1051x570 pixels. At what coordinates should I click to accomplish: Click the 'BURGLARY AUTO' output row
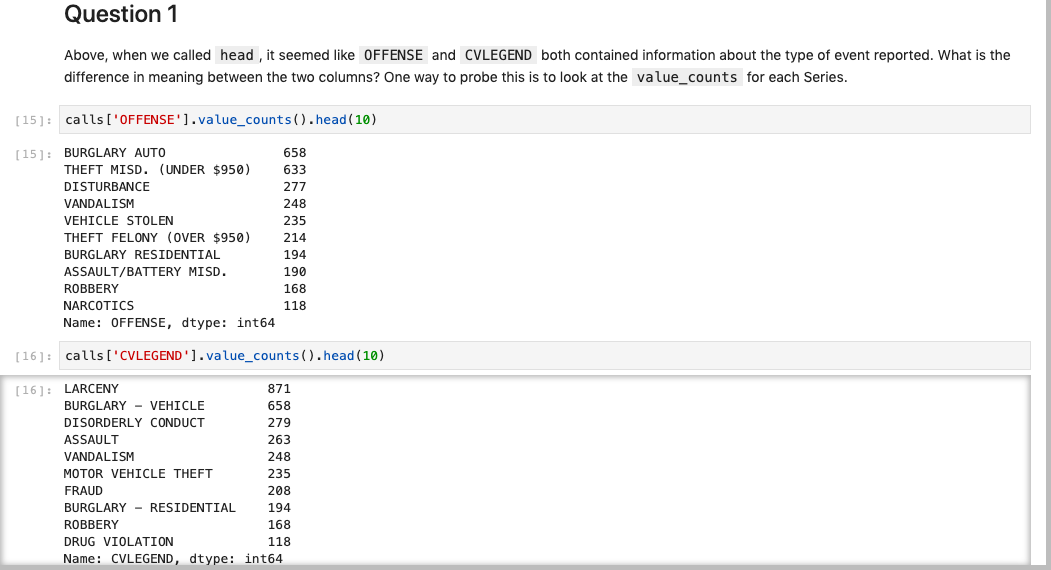(185, 153)
